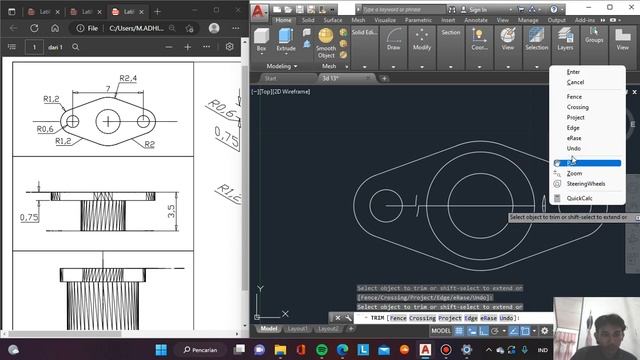Expand the Solid Editing panel arrow
The image size is (640, 360).
tap(364, 67)
